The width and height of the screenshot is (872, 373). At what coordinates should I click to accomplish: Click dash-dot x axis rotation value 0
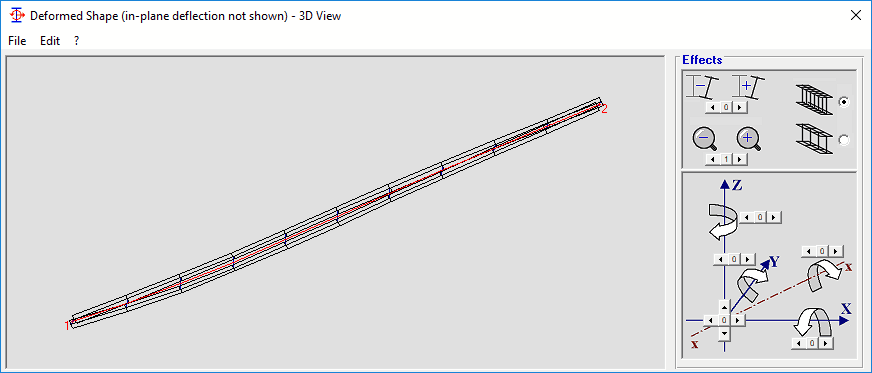coord(823,251)
